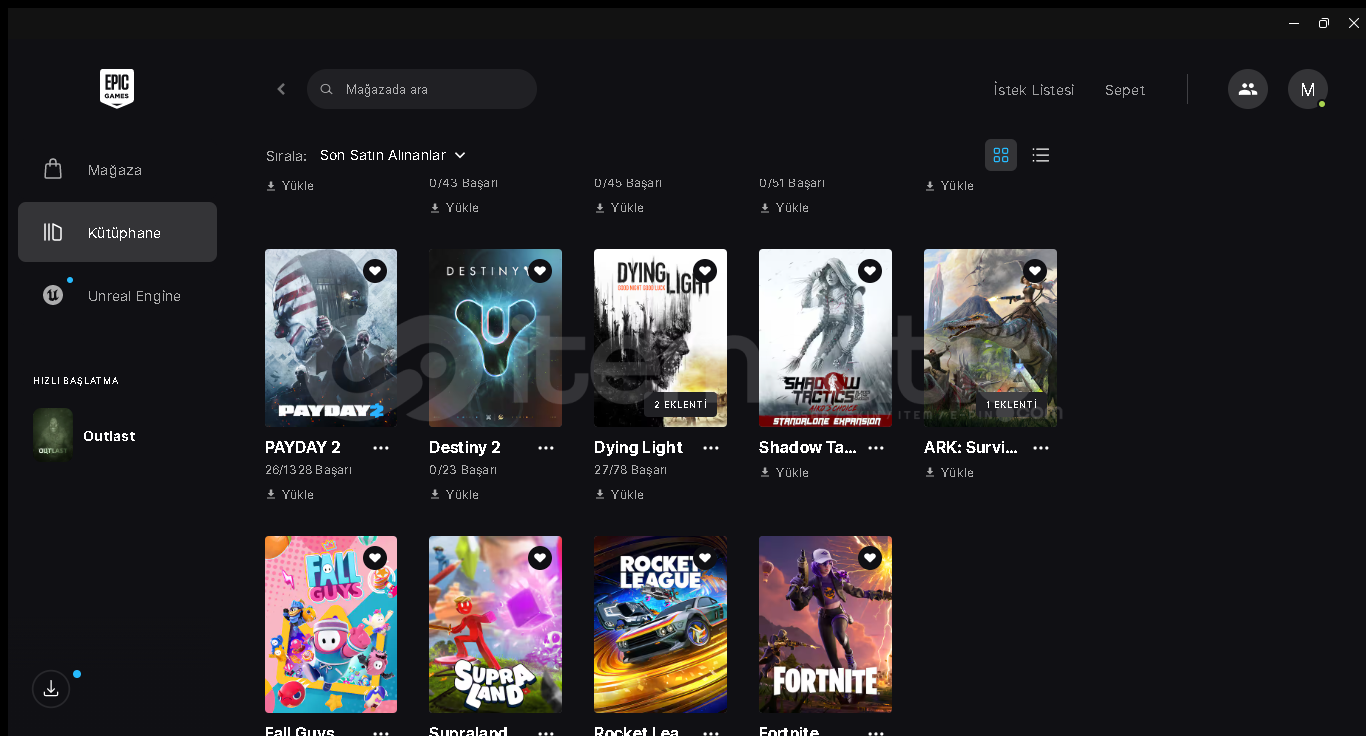Toggle favorite heart on Fall Guys
1366x736 pixels.
coord(375,558)
